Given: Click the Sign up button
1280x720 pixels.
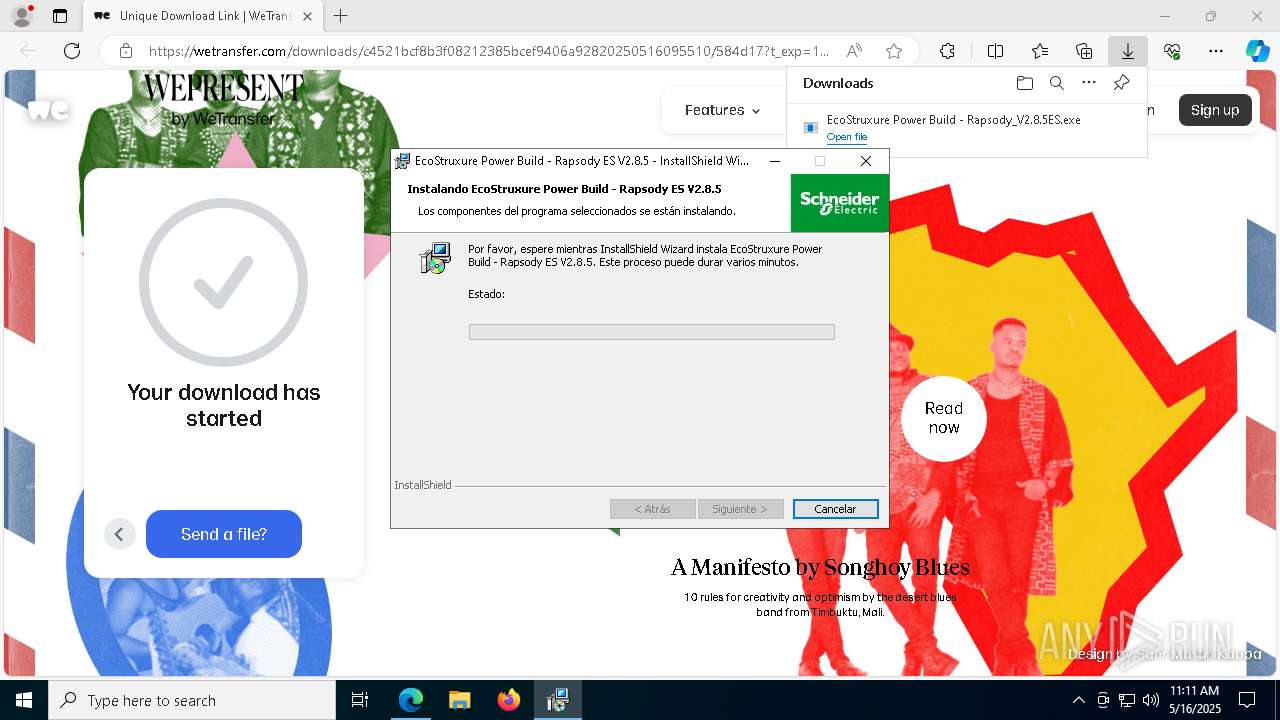Looking at the screenshot, I should pyautogui.click(x=1215, y=110).
